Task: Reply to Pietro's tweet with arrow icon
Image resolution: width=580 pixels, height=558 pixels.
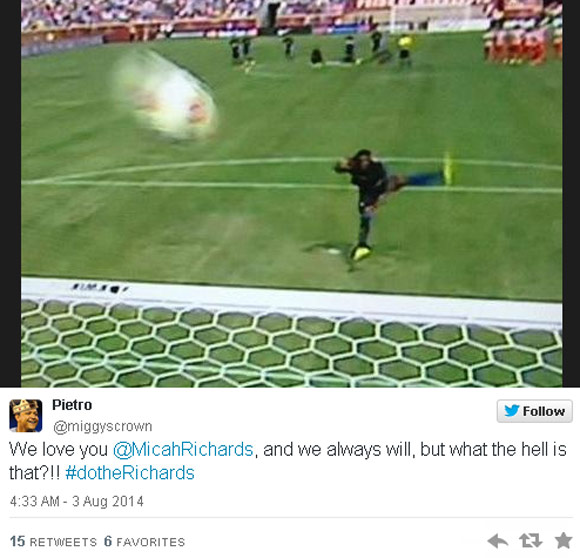Action: pos(498,541)
